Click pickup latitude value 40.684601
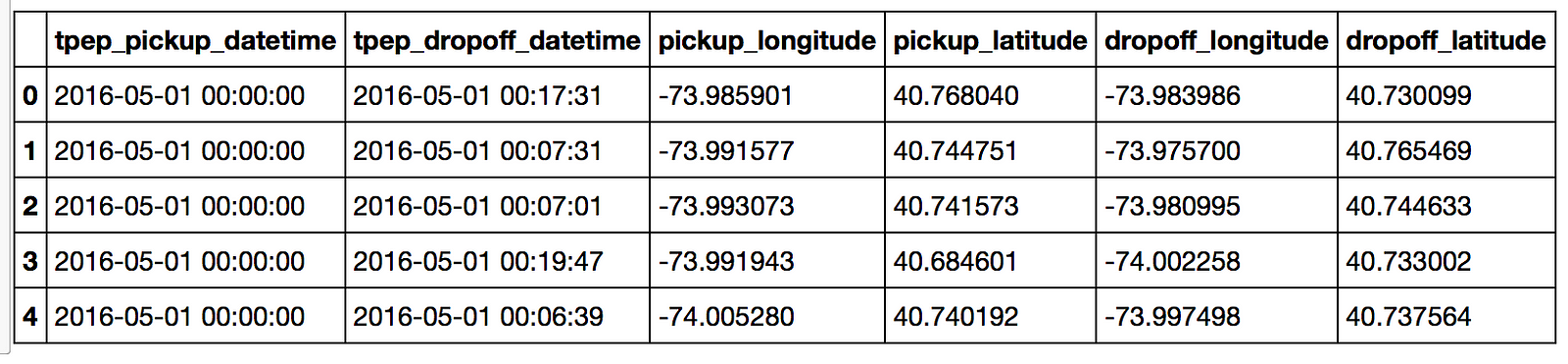The width and height of the screenshot is (1568, 364). [x=955, y=261]
